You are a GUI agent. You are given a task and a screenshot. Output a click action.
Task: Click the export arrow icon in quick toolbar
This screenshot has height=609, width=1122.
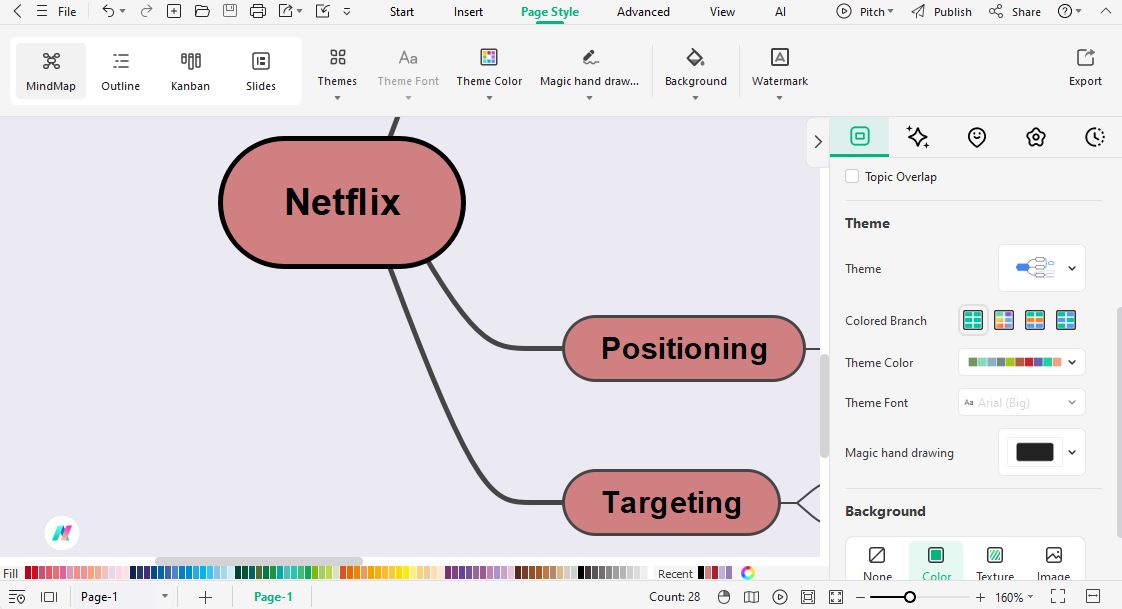click(286, 11)
